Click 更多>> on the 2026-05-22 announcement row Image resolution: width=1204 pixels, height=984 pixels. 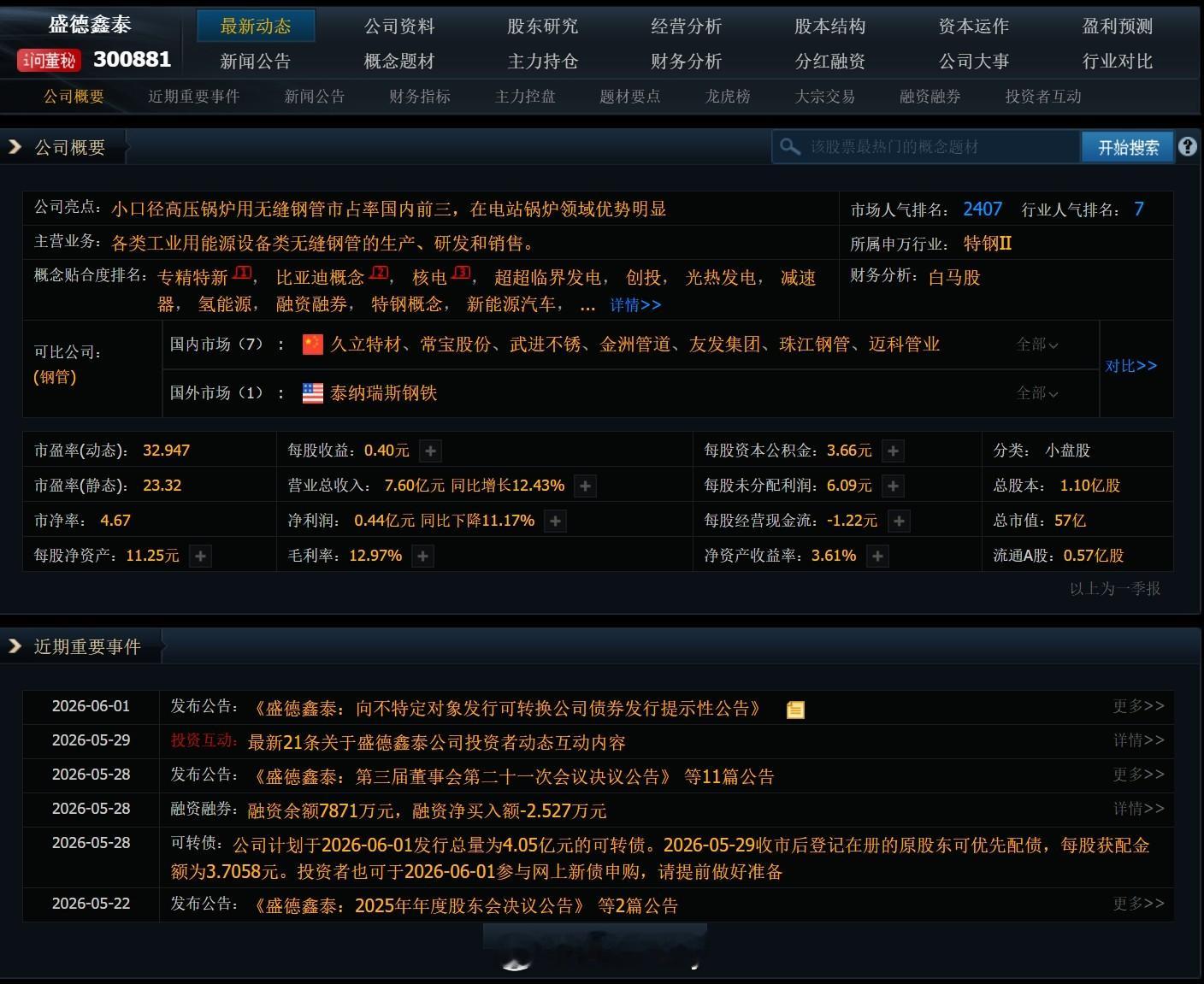click(1139, 904)
